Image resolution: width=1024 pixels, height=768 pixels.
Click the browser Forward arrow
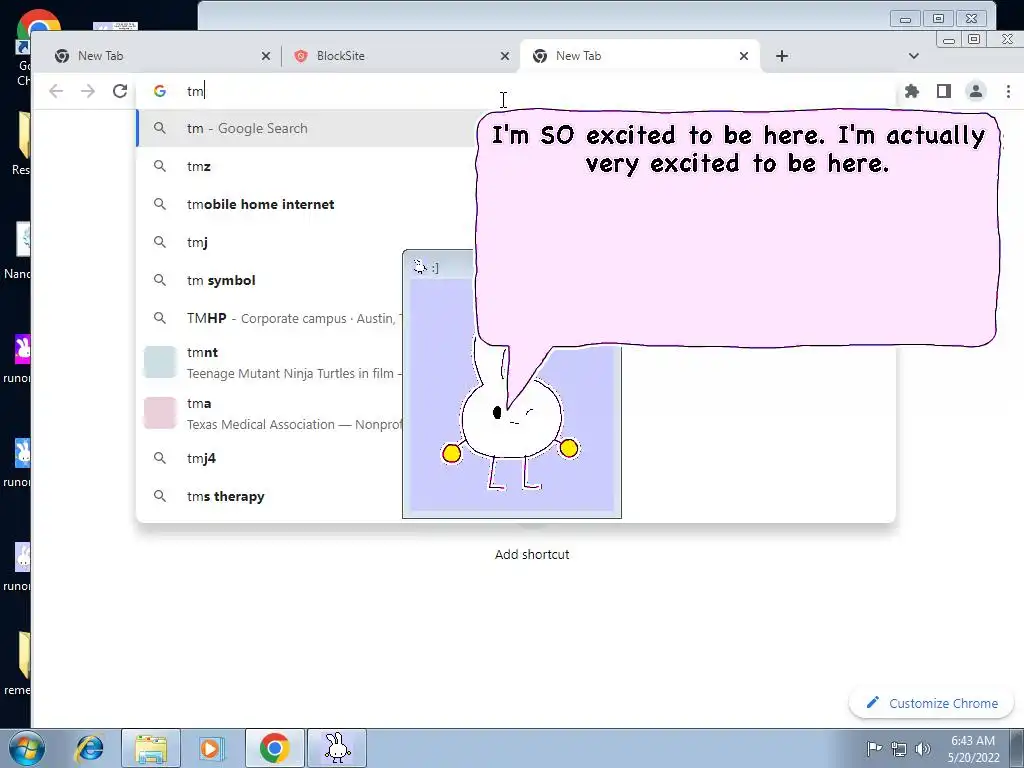(x=88, y=91)
